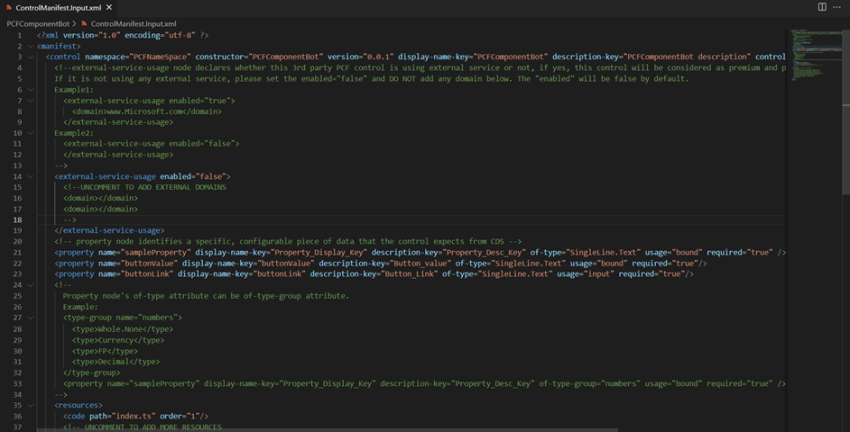The width and height of the screenshot is (850, 432).
Task: Click "Example2:" comment text
Action: pyautogui.click(x=74, y=133)
